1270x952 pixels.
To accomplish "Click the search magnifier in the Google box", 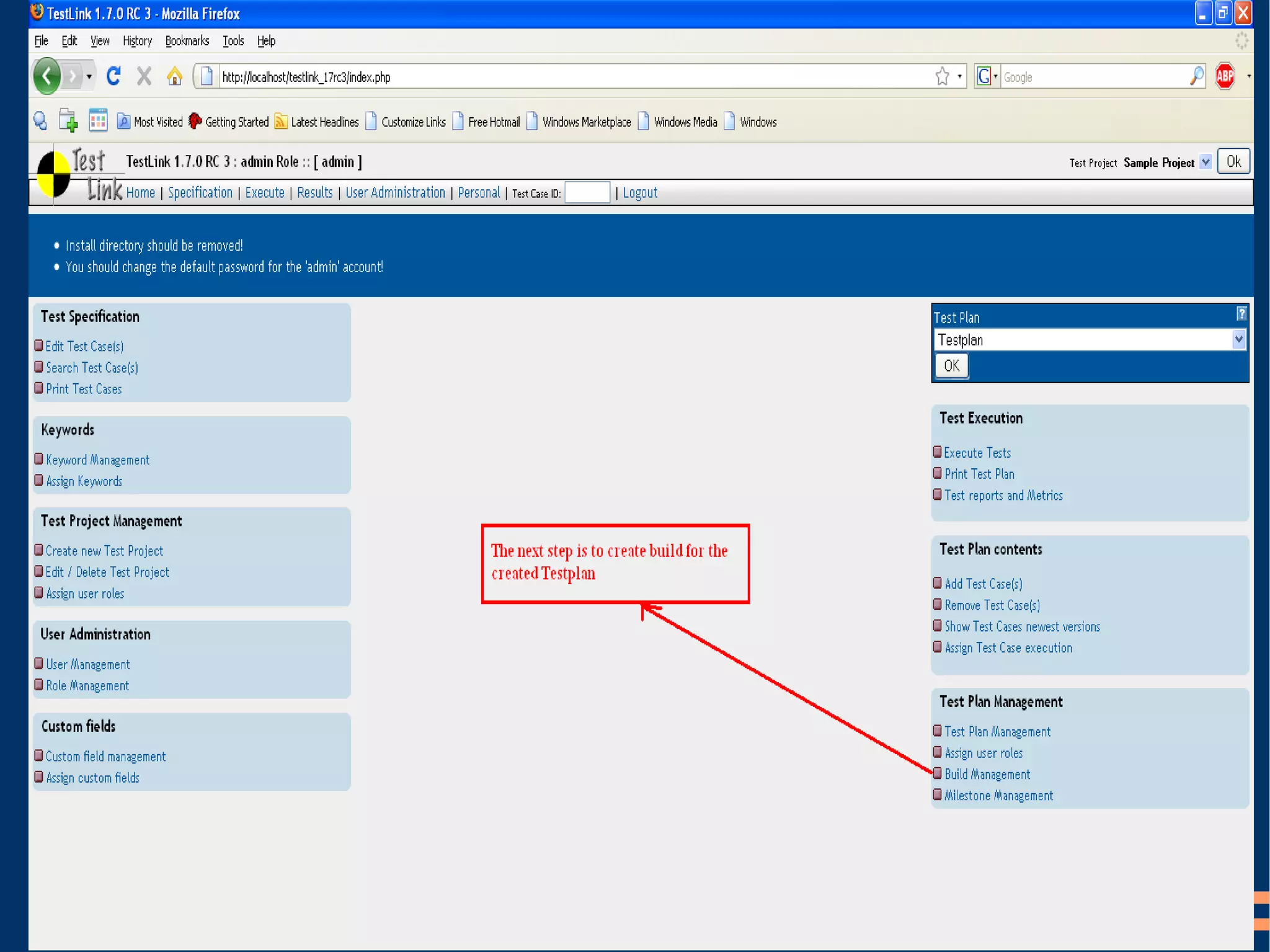I will pyautogui.click(x=1197, y=76).
